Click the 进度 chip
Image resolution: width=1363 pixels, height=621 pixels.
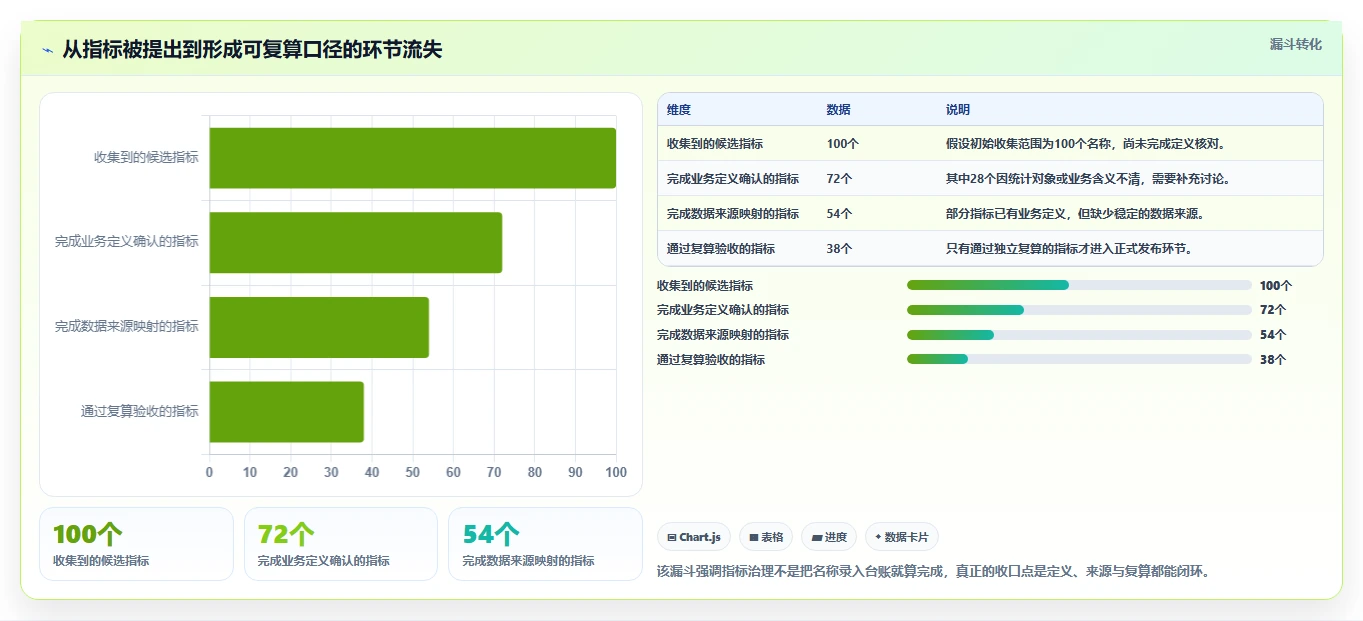coord(829,537)
